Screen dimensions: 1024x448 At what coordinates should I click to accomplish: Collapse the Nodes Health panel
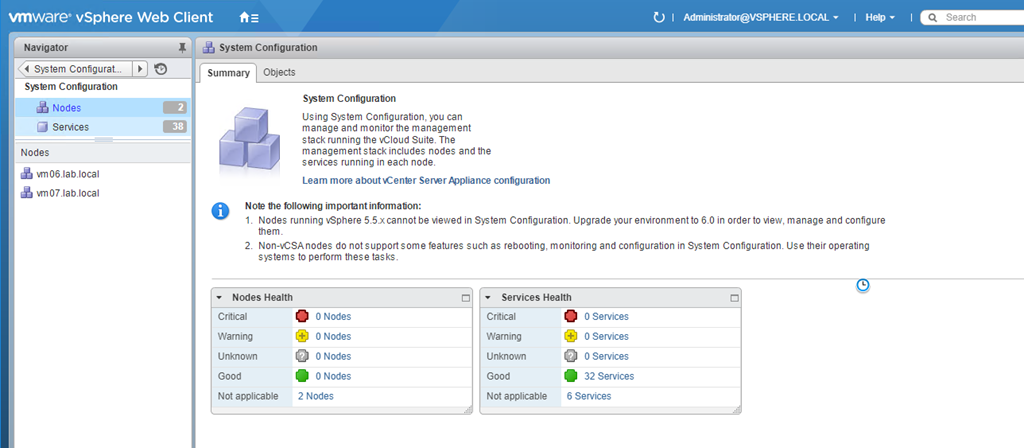coord(220,298)
